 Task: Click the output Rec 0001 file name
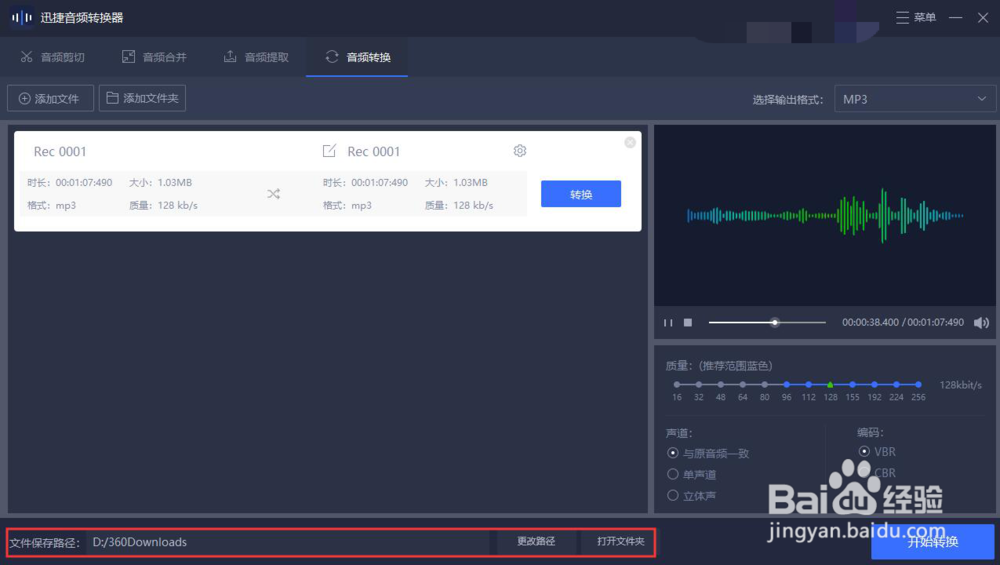pos(374,152)
